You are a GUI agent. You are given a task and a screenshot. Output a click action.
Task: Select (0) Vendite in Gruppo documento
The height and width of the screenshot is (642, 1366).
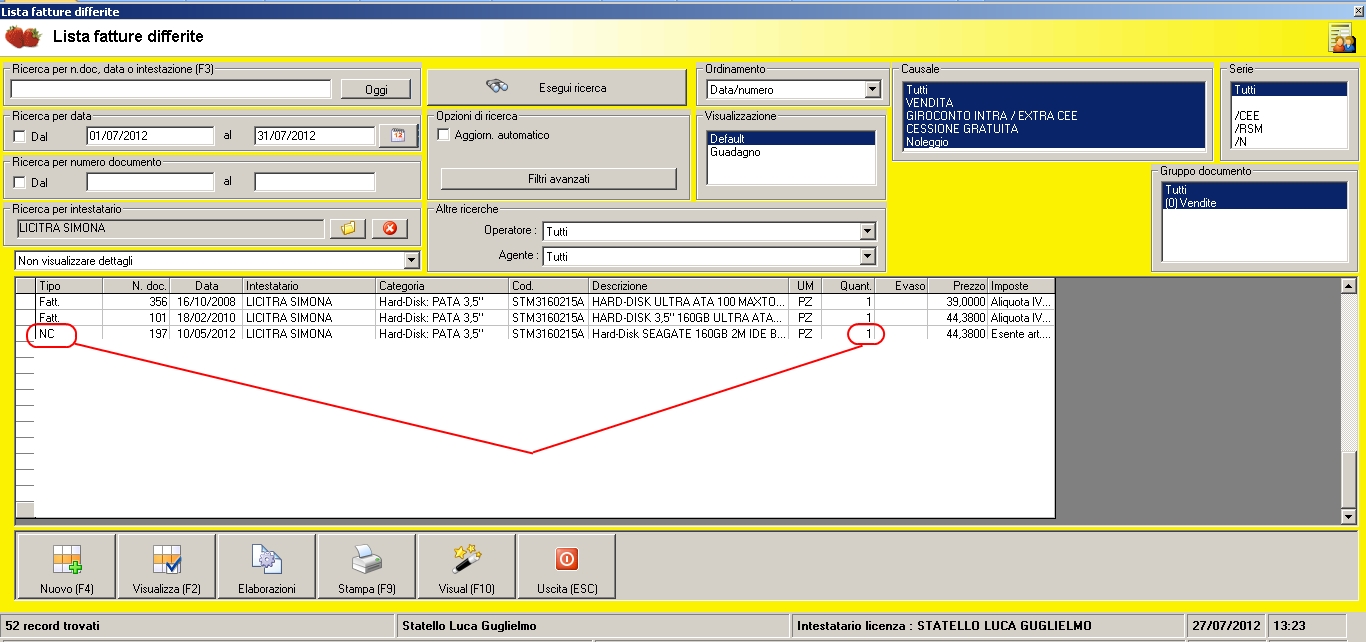1254,203
